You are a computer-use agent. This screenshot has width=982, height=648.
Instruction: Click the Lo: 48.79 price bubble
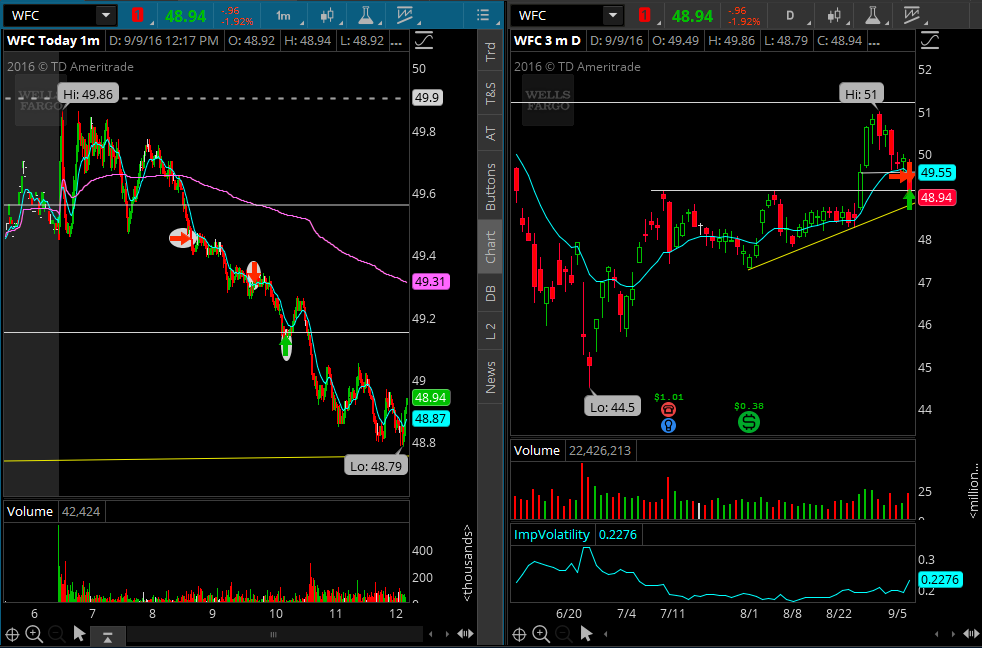click(x=376, y=466)
